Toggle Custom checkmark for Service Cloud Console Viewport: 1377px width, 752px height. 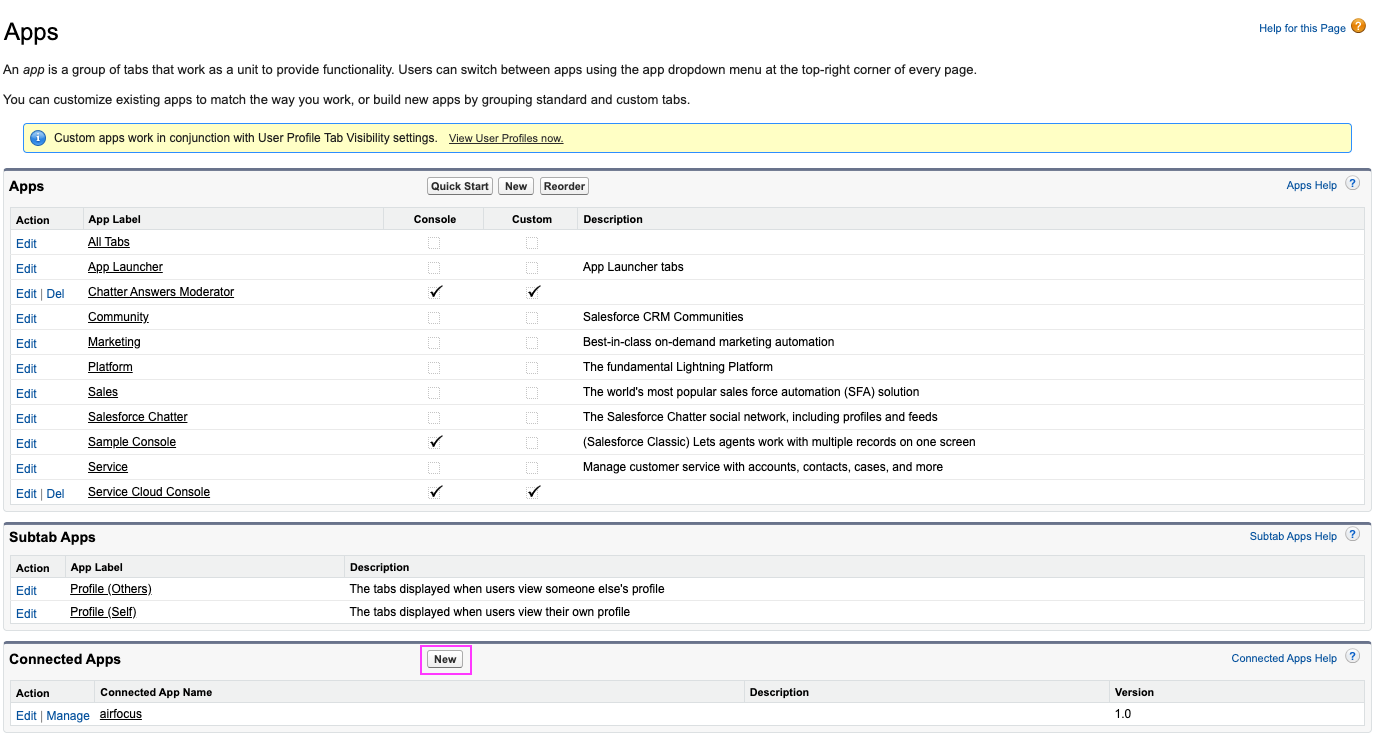[533, 492]
